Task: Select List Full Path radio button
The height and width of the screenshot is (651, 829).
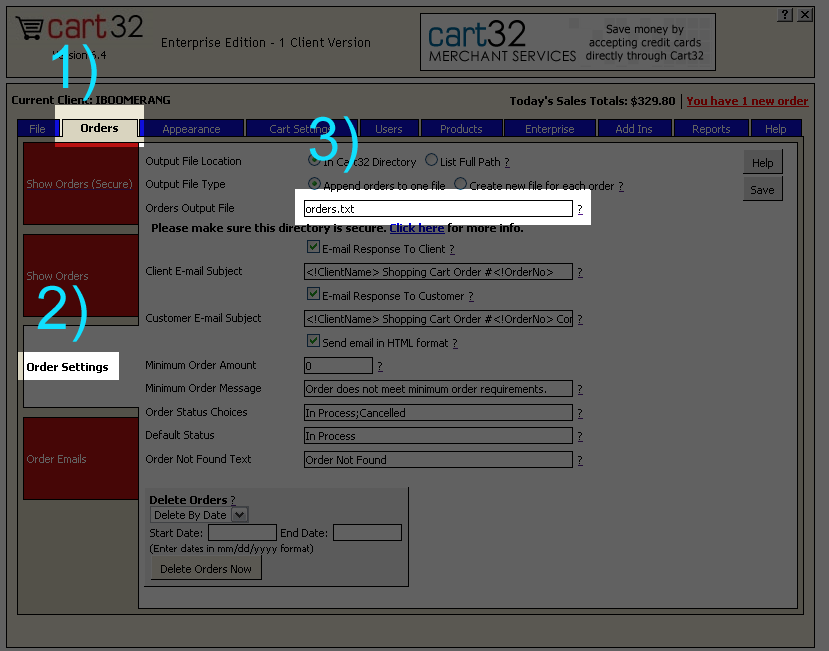Action: click(432, 160)
